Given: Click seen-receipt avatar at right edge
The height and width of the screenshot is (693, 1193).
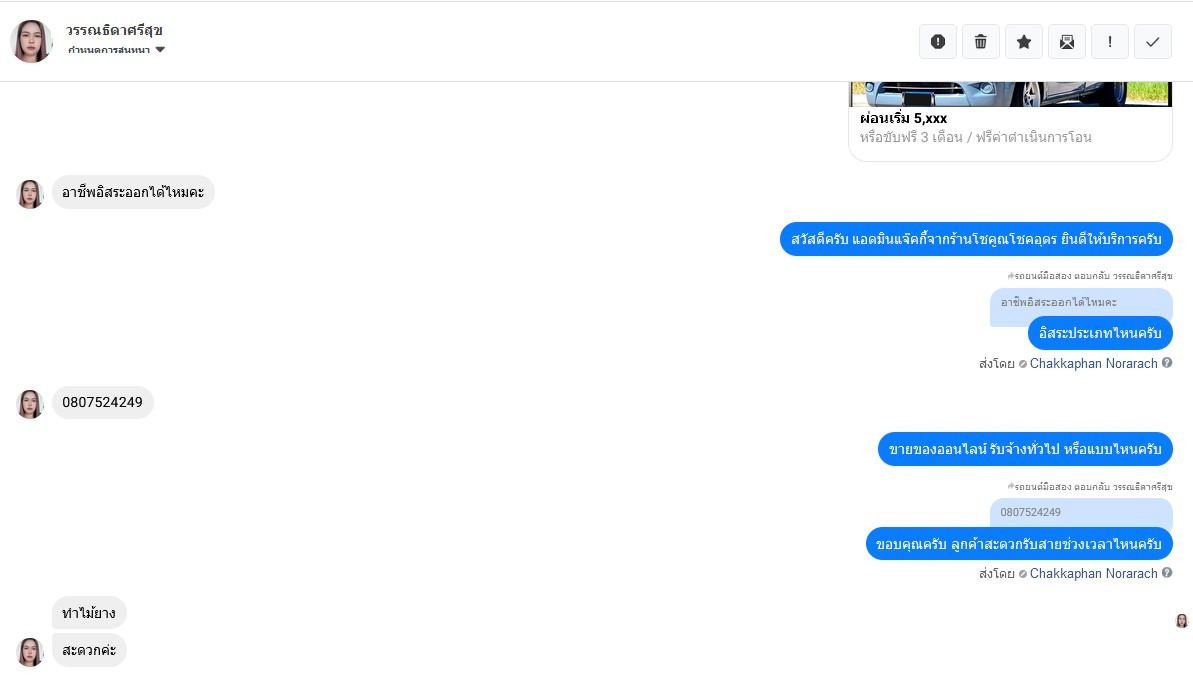Looking at the screenshot, I should pyautogui.click(x=1182, y=621).
